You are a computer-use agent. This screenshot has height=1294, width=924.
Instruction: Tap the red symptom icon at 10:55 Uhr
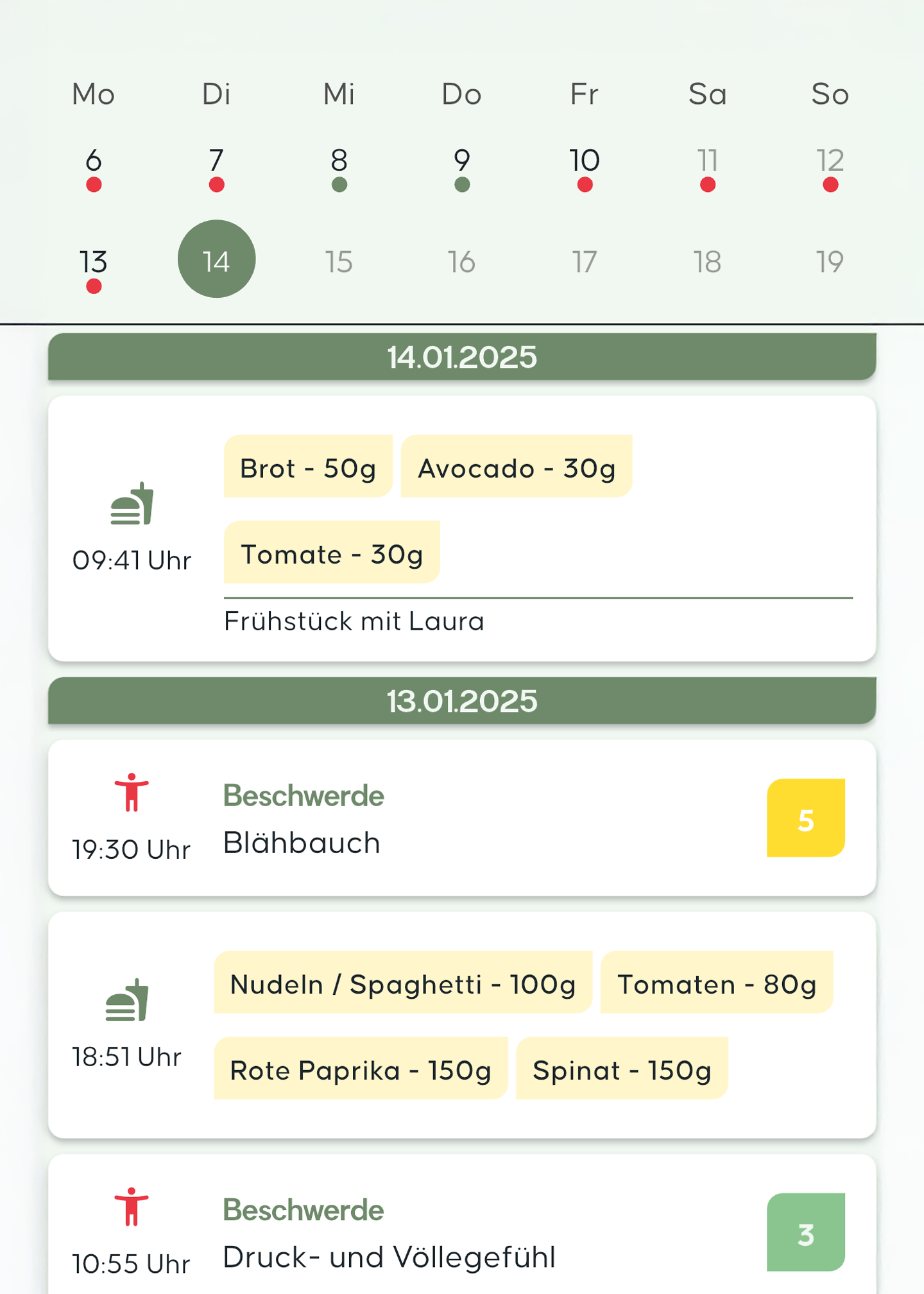click(x=132, y=1207)
